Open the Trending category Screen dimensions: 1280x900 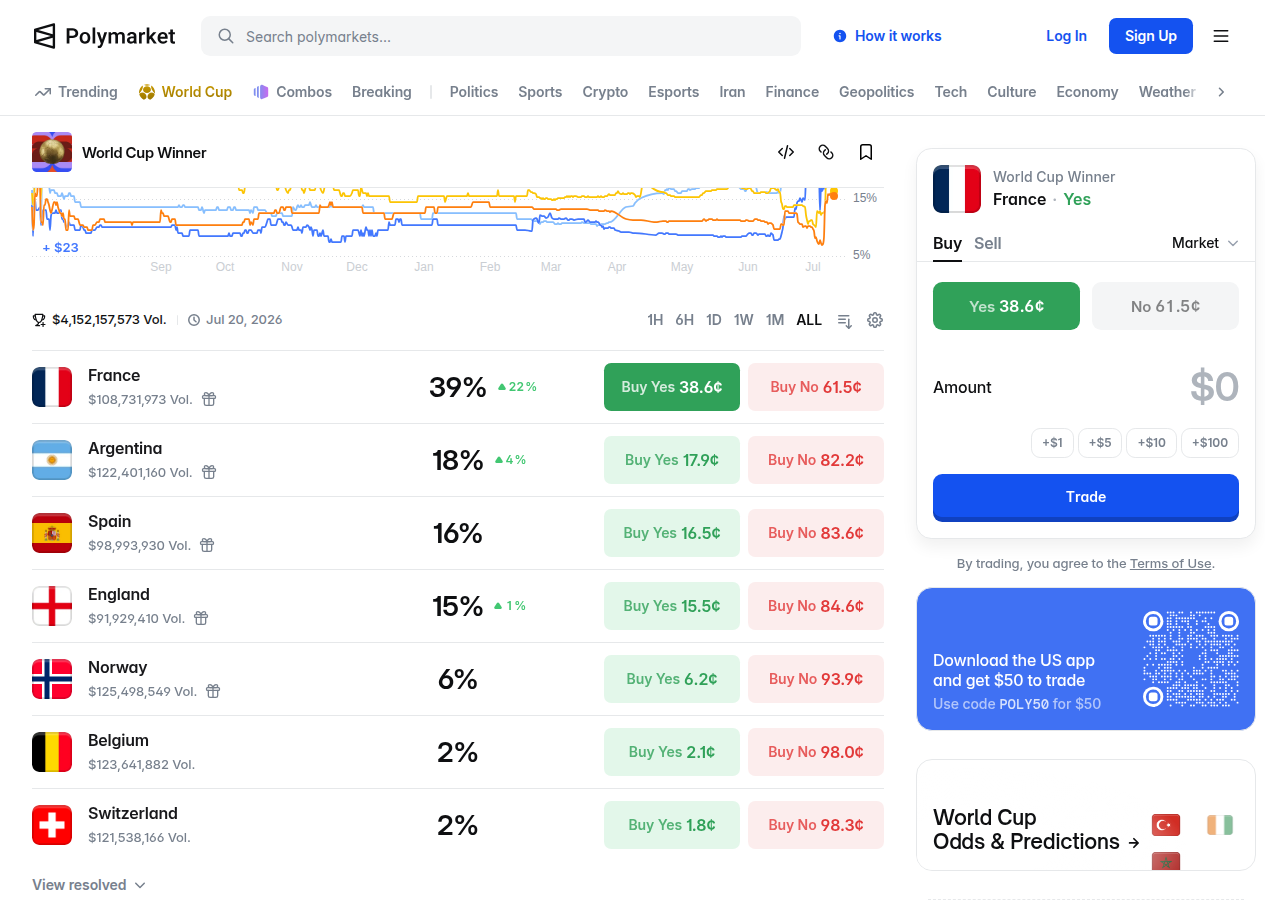click(76, 92)
